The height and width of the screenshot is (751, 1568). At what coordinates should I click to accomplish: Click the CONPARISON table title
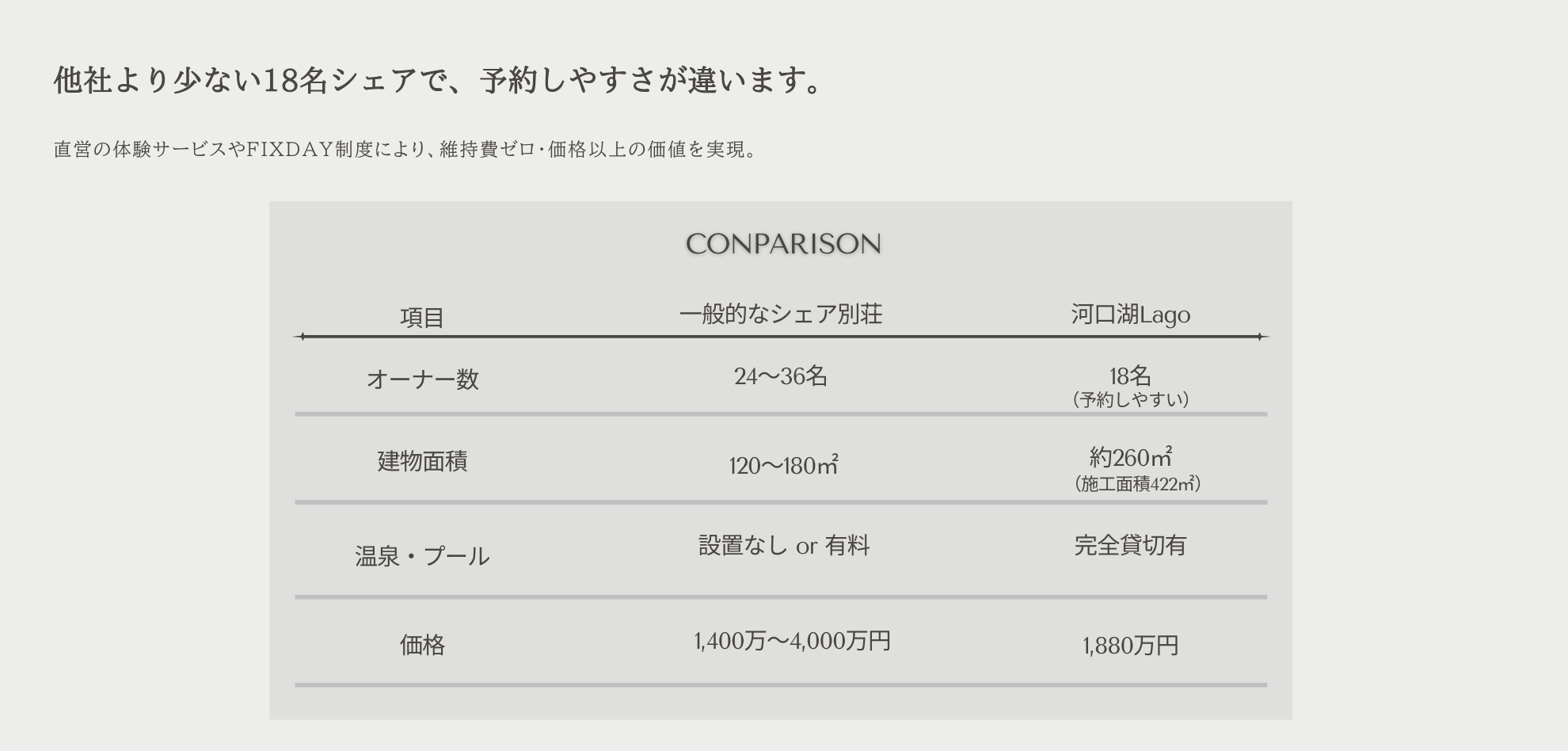point(783,243)
